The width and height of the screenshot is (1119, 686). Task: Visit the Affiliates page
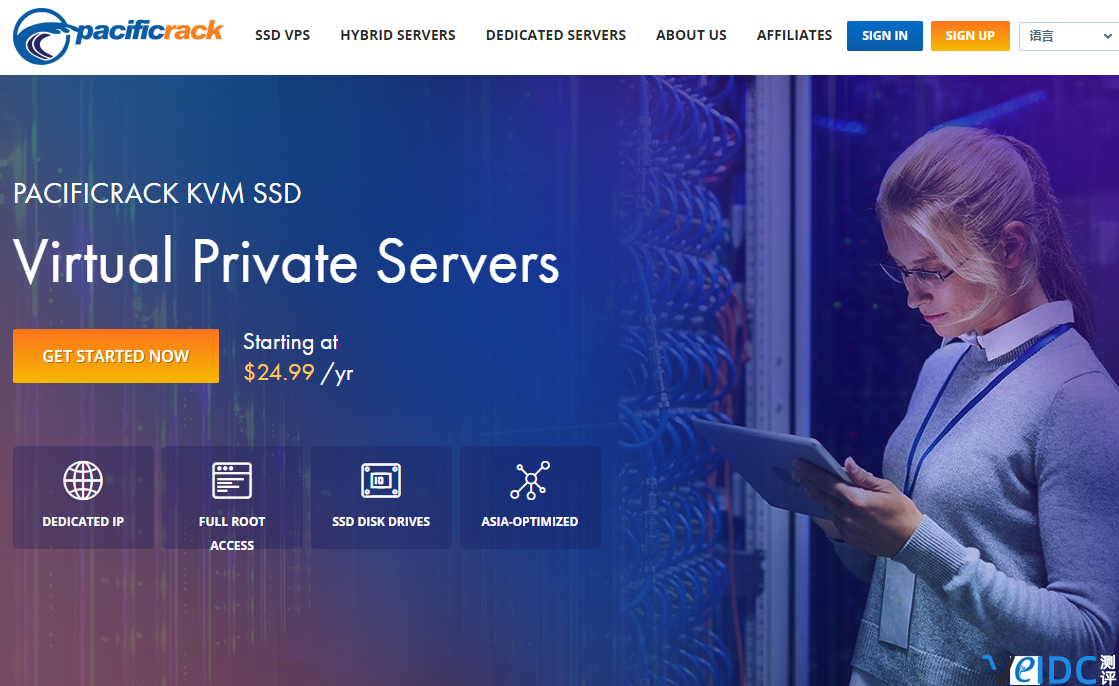pyautogui.click(x=794, y=35)
